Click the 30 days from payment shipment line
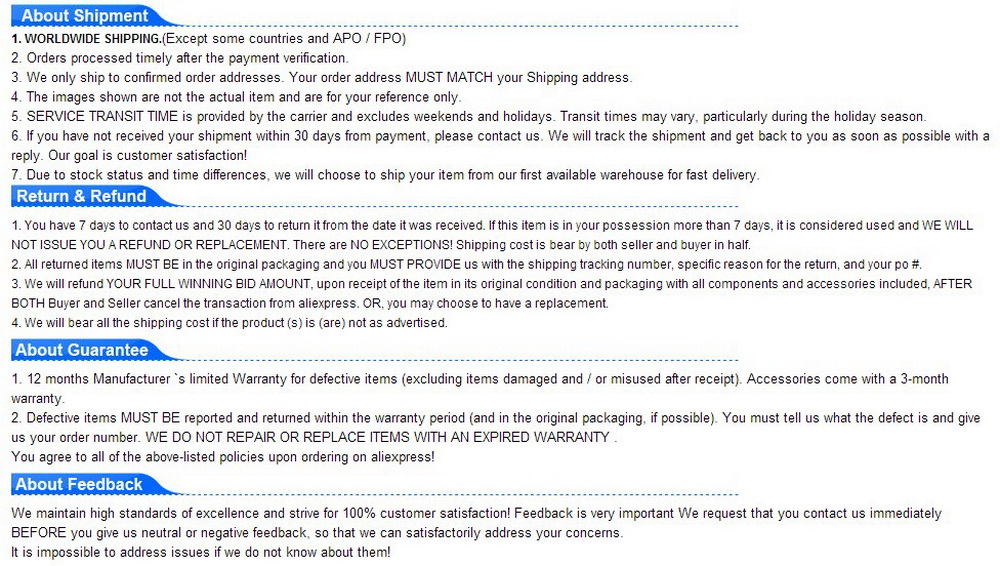1000x566 pixels. pyautogui.click(x=500, y=136)
